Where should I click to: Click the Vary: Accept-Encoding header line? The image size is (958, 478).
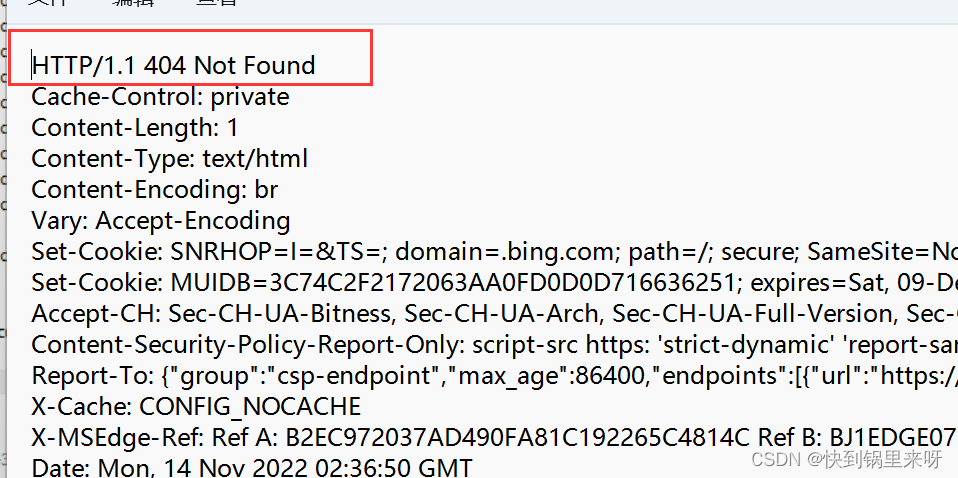point(160,221)
